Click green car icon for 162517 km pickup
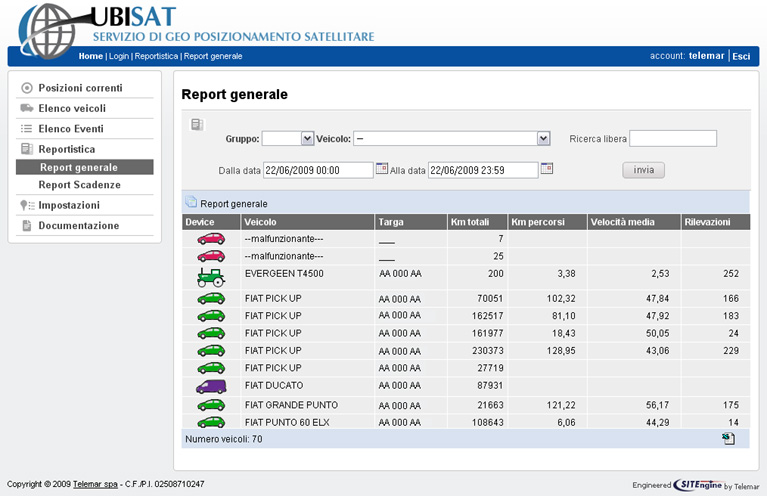The image size is (767, 496). pos(211,316)
